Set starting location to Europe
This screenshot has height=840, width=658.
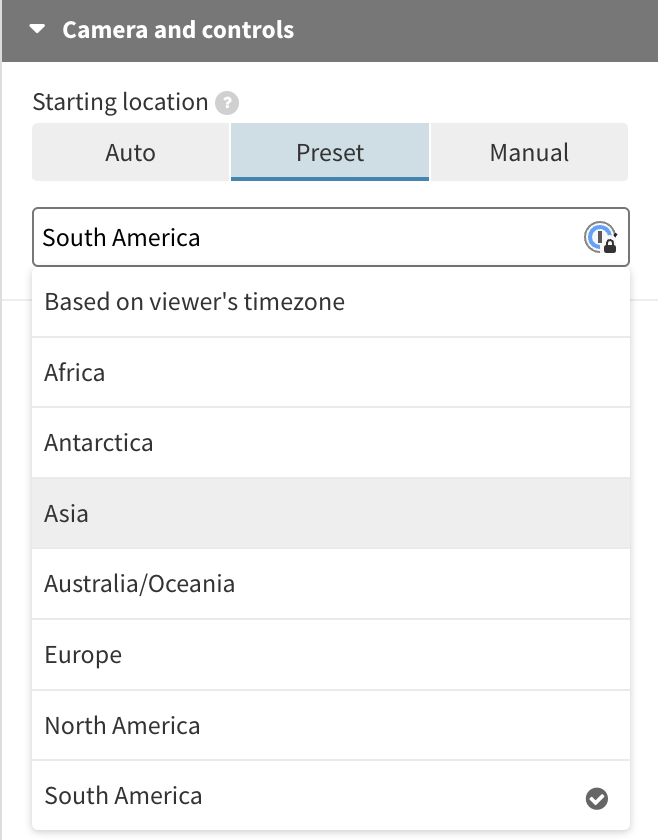pyautogui.click(x=83, y=655)
